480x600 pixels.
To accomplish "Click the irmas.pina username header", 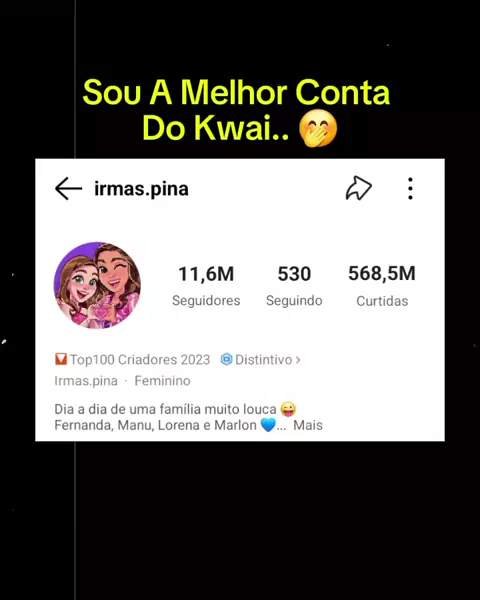I will coord(142,189).
